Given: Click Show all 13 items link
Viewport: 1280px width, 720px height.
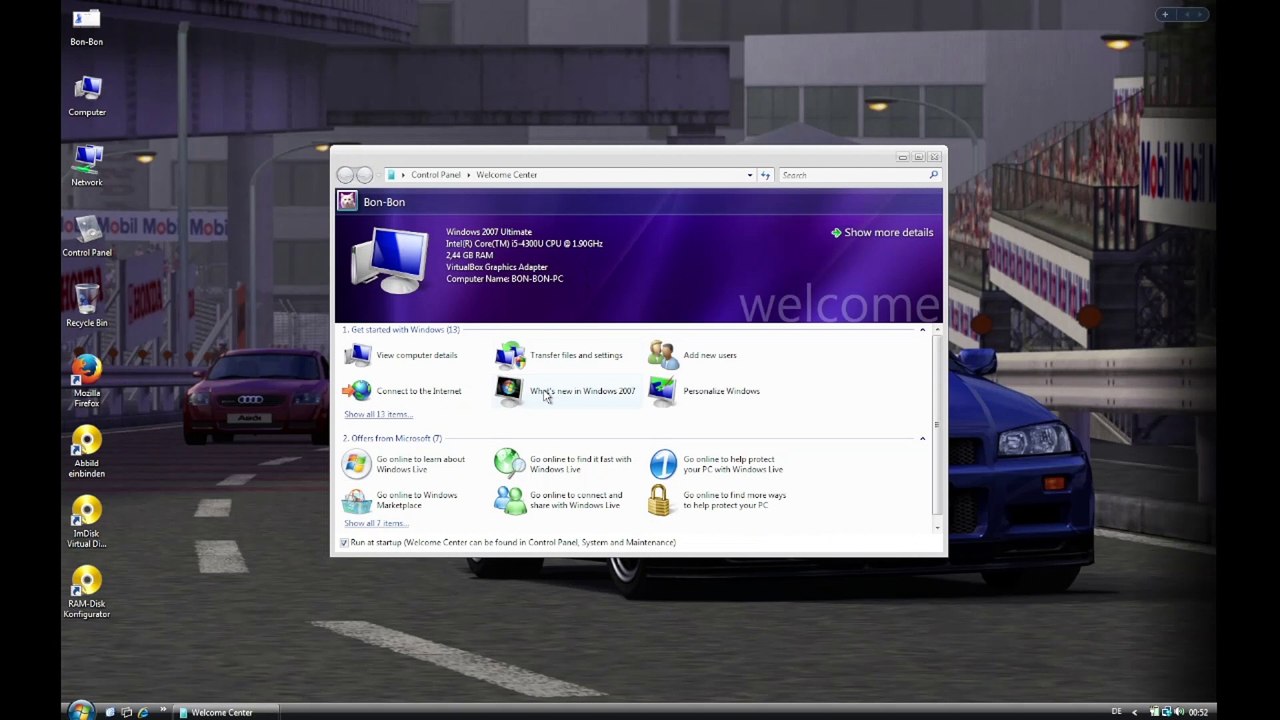Looking at the screenshot, I should [x=376, y=414].
